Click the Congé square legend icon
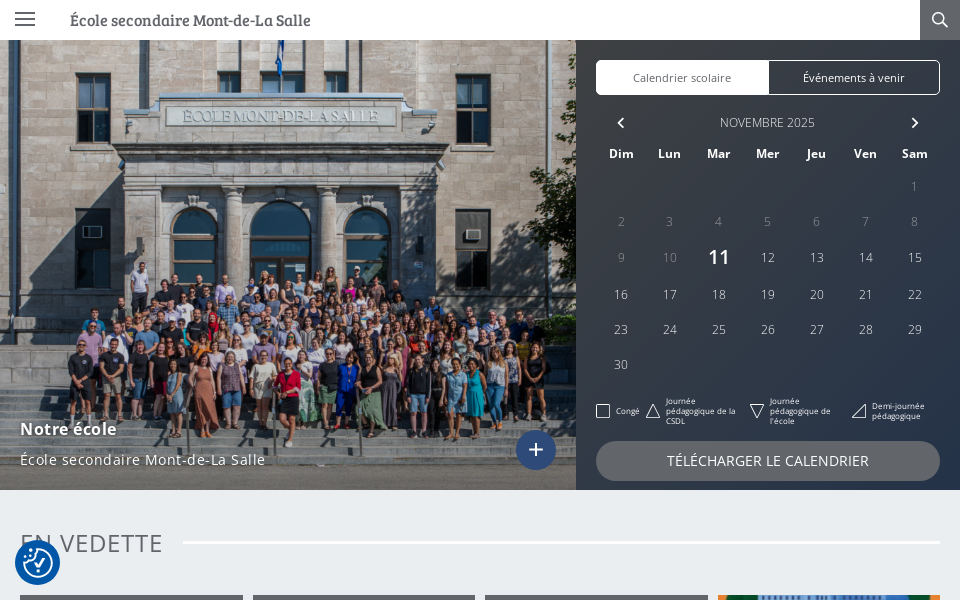 pyautogui.click(x=603, y=411)
